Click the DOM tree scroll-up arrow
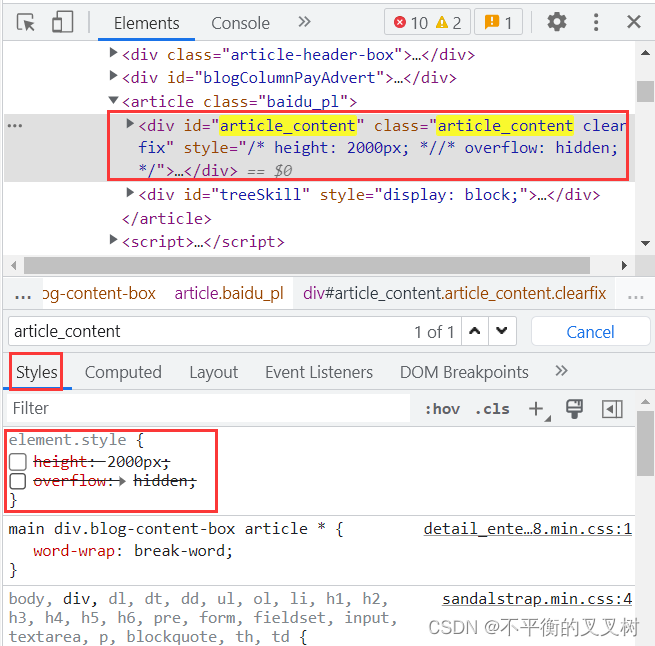Viewport: 655px width, 646px height. [x=645, y=53]
